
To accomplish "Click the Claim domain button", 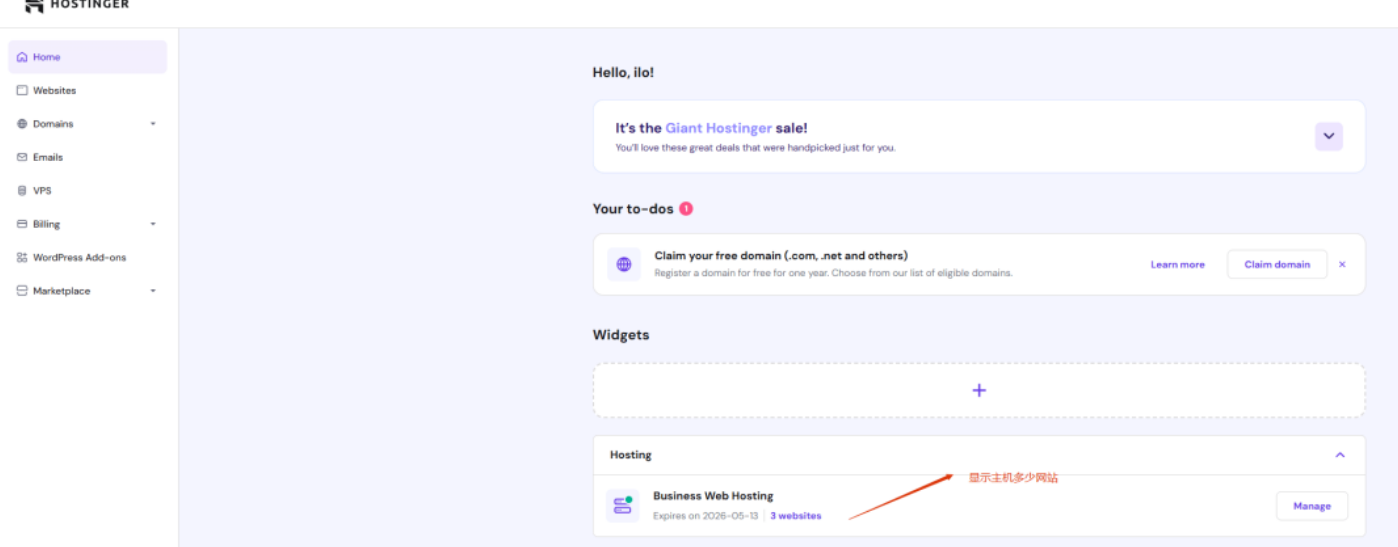I will click(1277, 265).
